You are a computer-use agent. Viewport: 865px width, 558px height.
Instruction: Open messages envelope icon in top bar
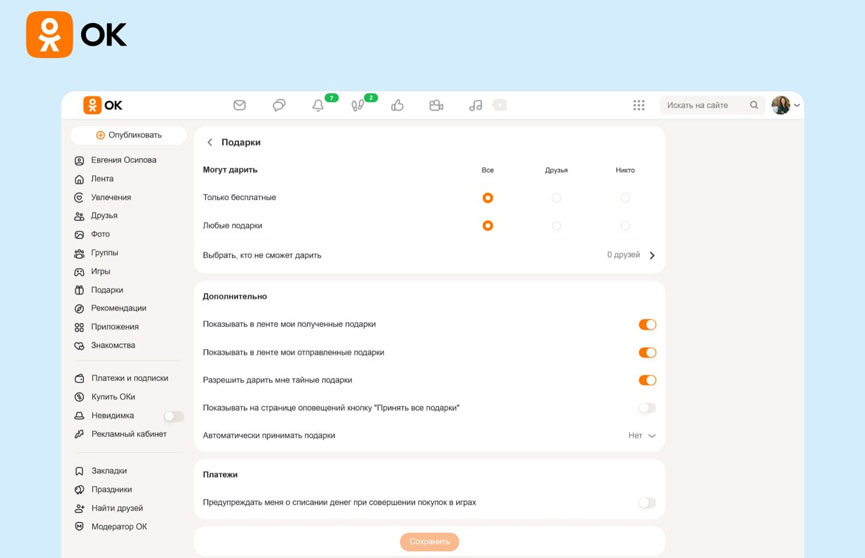click(x=239, y=105)
